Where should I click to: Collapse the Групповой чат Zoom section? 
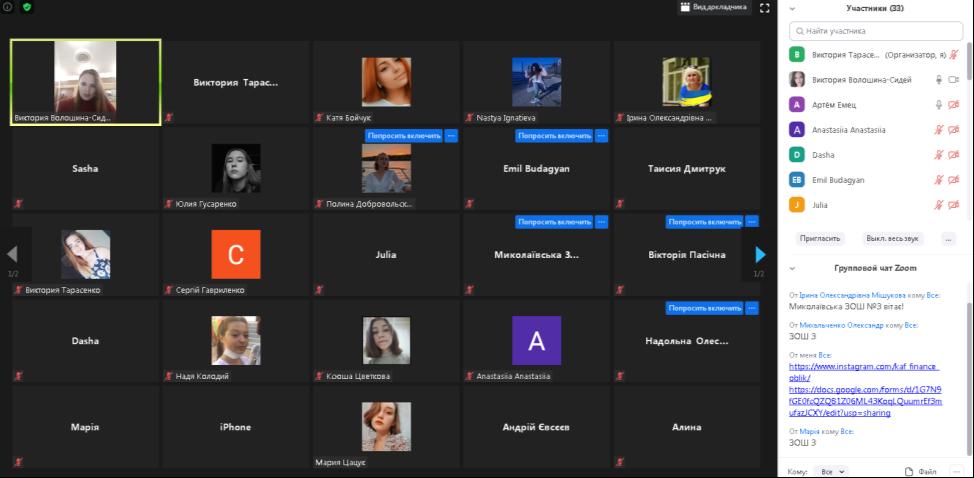(792, 268)
